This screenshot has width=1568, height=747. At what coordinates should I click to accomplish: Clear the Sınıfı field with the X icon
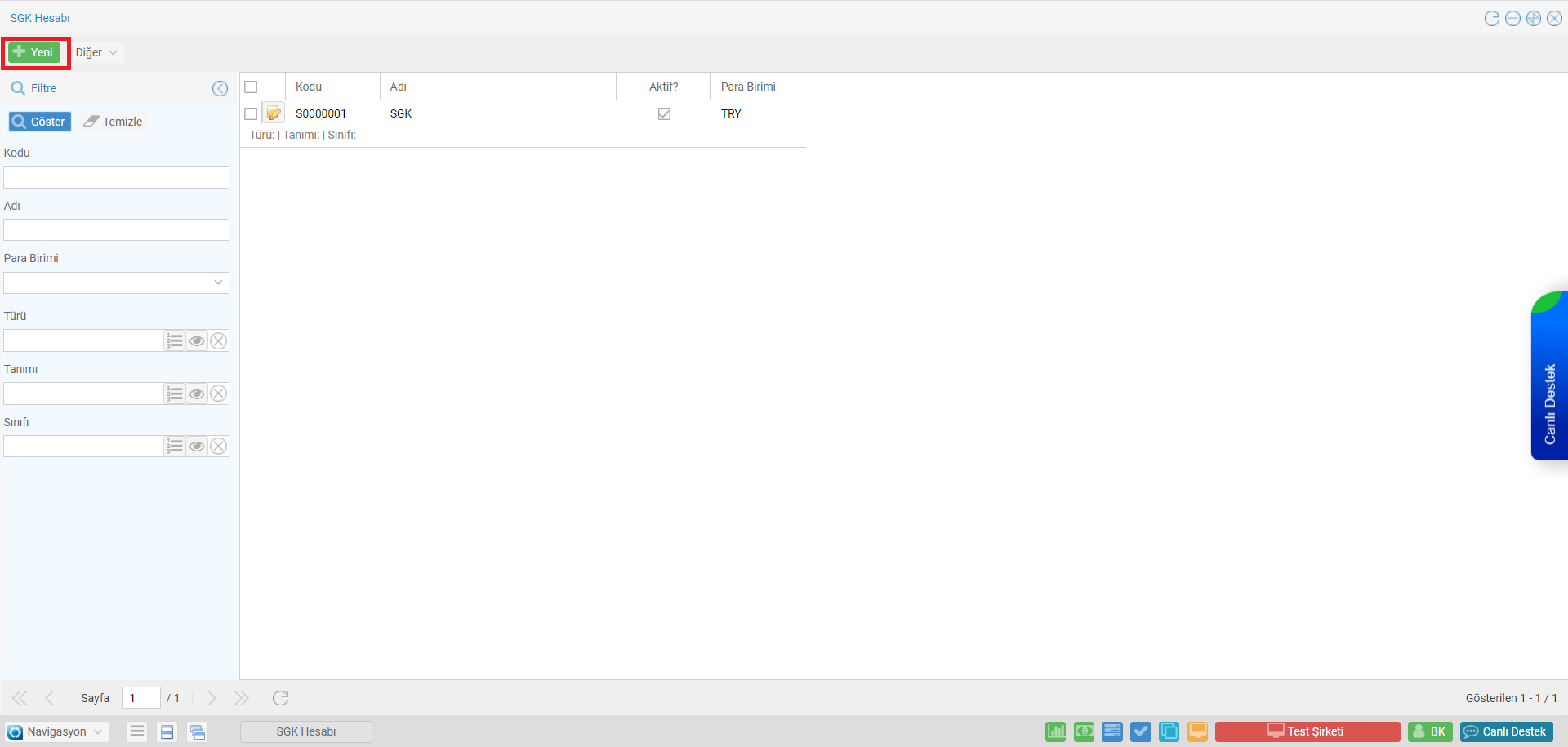pos(218,446)
